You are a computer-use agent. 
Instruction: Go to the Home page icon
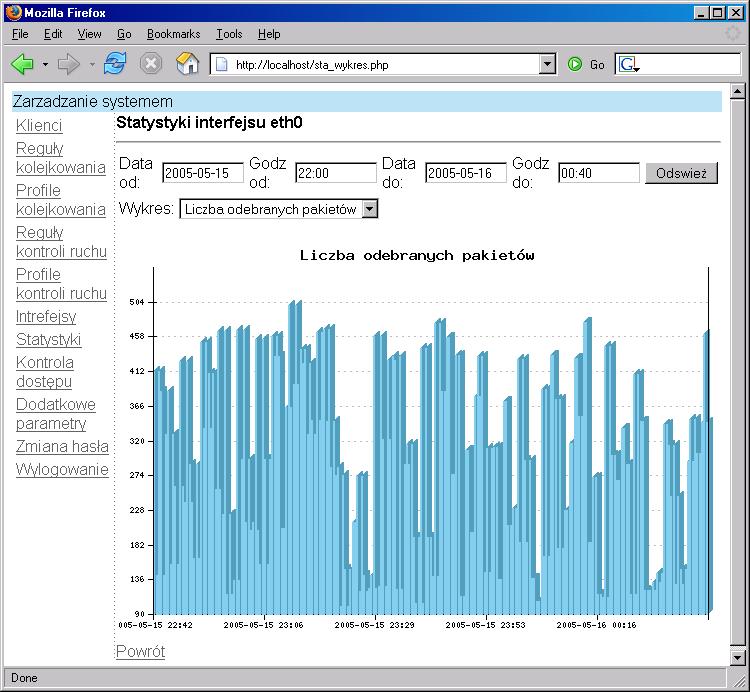click(x=187, y=64)
